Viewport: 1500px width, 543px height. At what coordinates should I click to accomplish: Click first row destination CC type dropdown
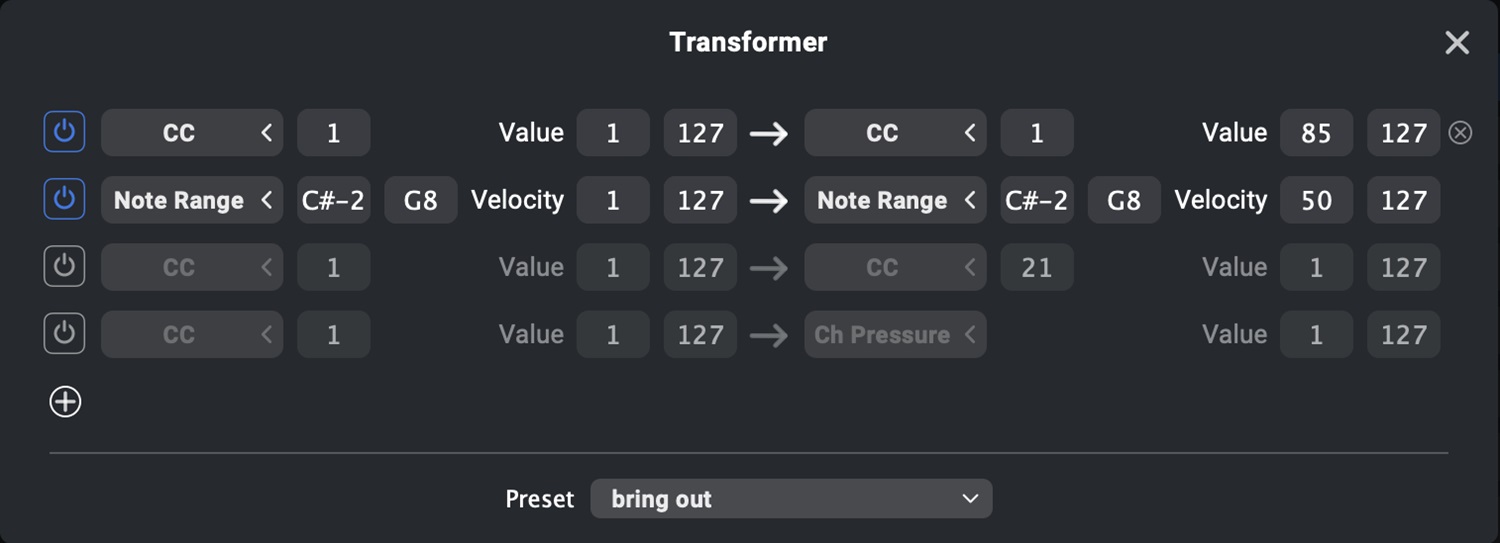[x=895, y=133]
